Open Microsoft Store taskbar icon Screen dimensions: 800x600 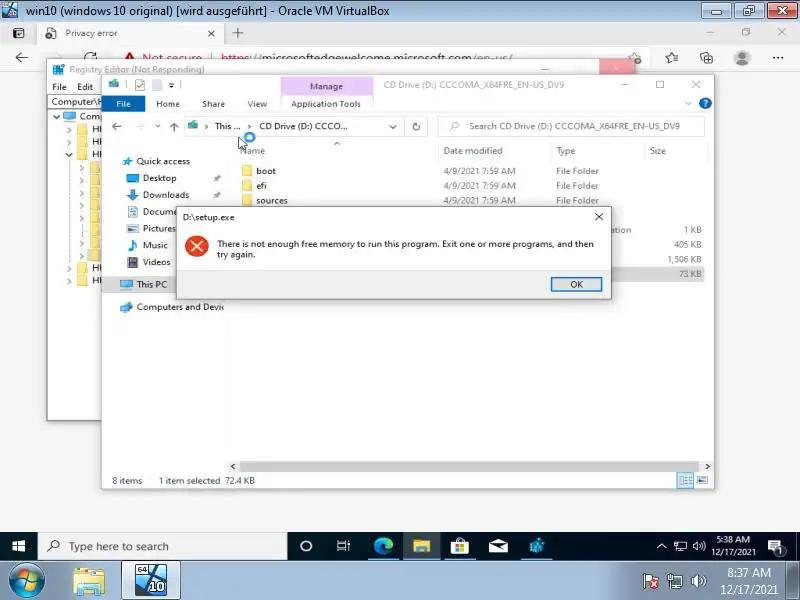point(460,546)
